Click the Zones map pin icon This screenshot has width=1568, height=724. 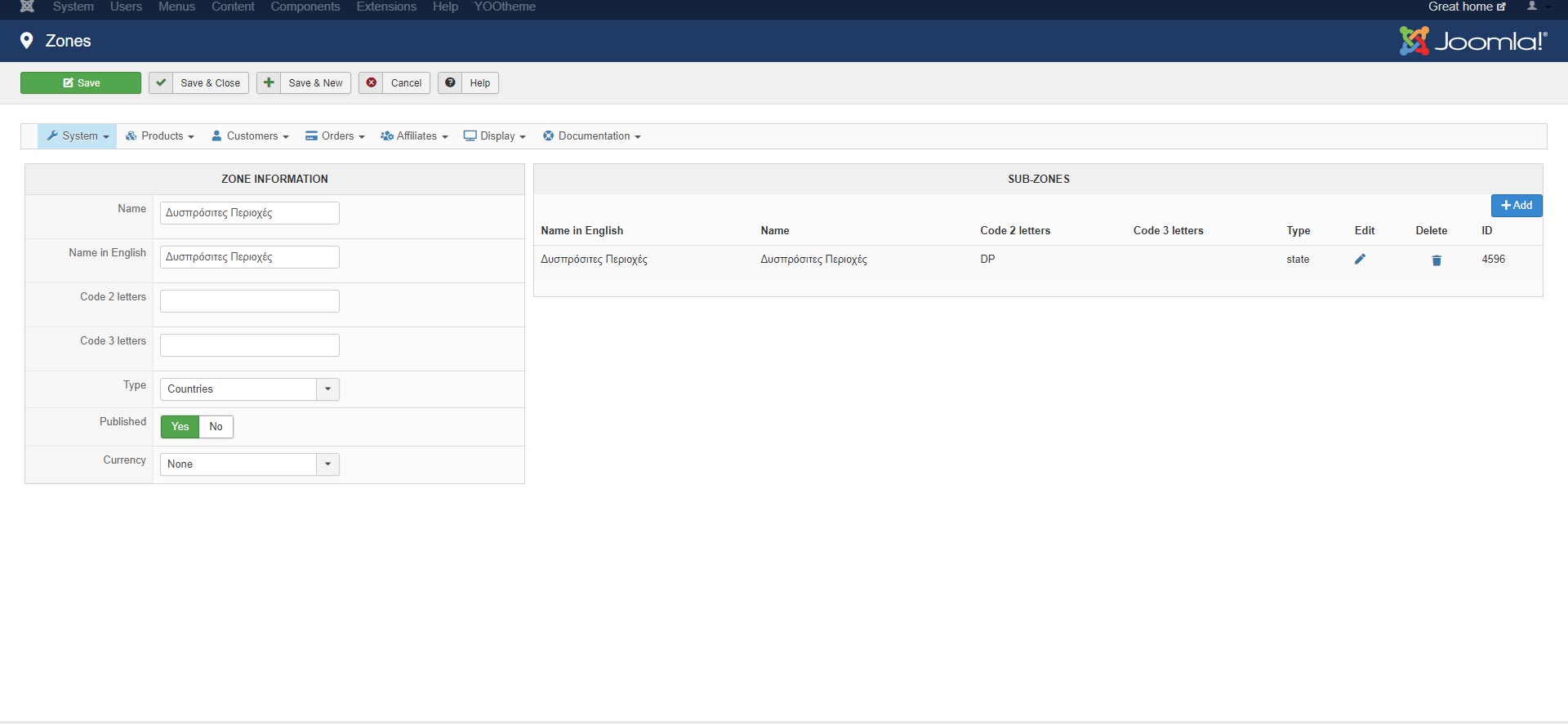(27, 41)
